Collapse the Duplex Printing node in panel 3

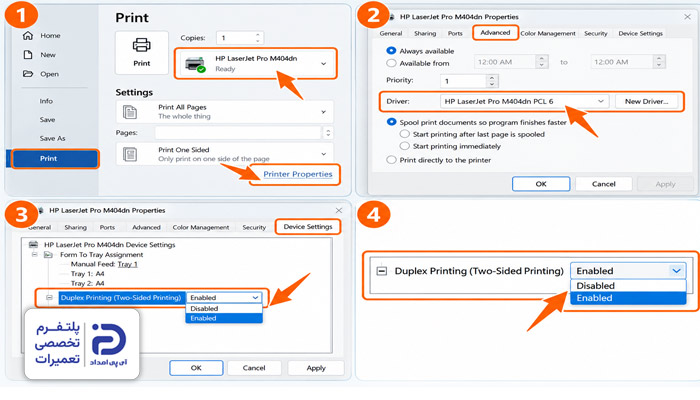49,297
